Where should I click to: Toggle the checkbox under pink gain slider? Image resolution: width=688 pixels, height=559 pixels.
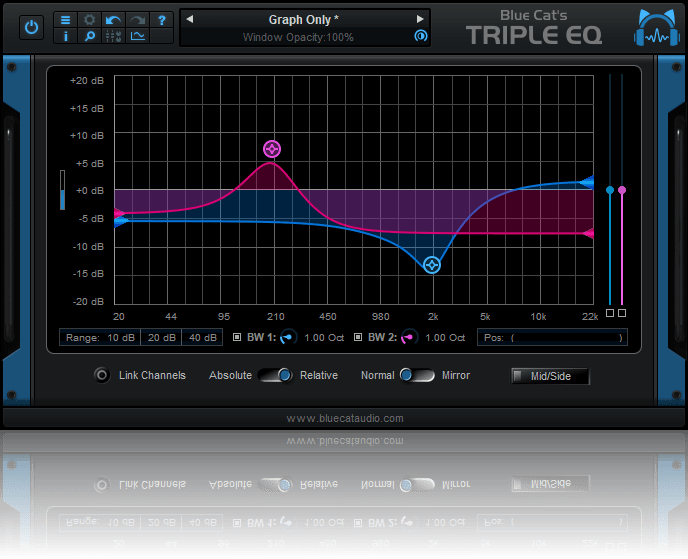point(622,313)
